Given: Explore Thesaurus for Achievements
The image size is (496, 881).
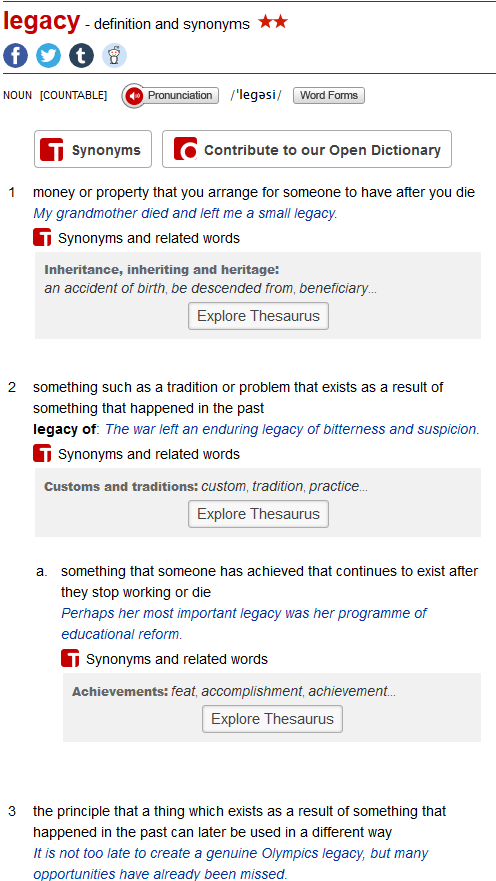Looking at the screenshot, I should click(x=272, y=719).
